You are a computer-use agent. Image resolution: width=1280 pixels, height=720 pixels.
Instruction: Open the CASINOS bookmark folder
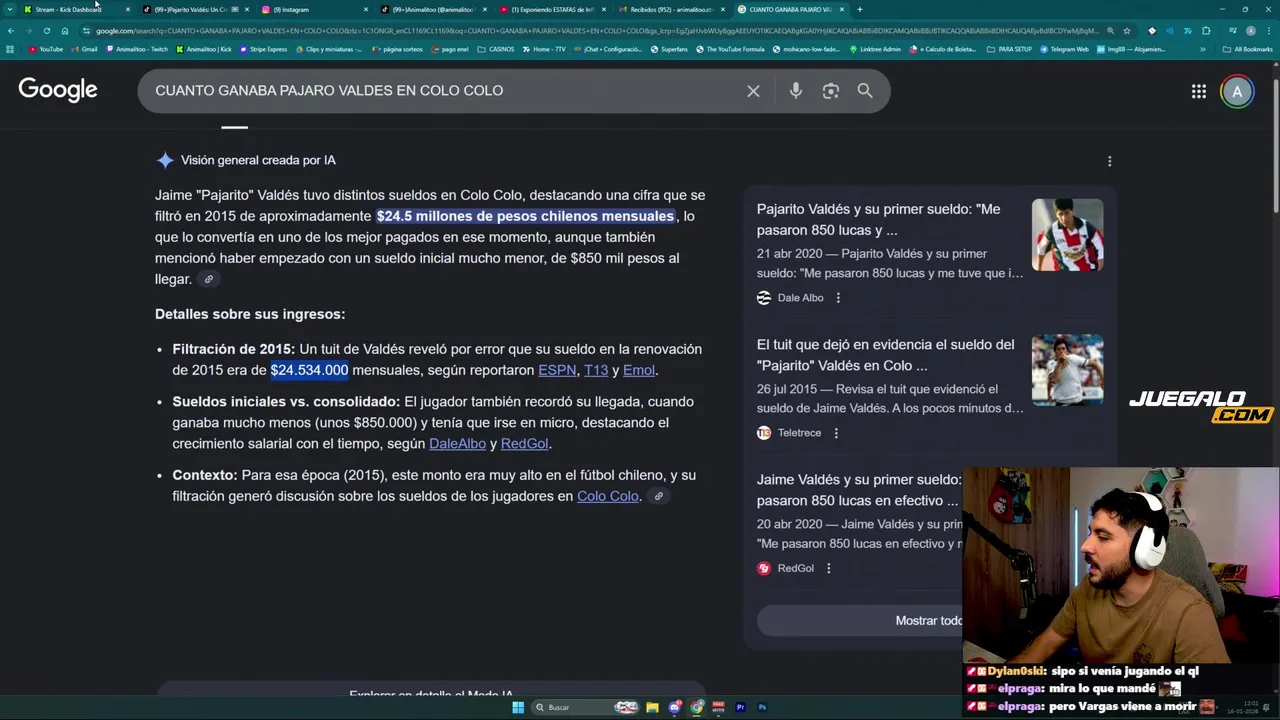496,49
